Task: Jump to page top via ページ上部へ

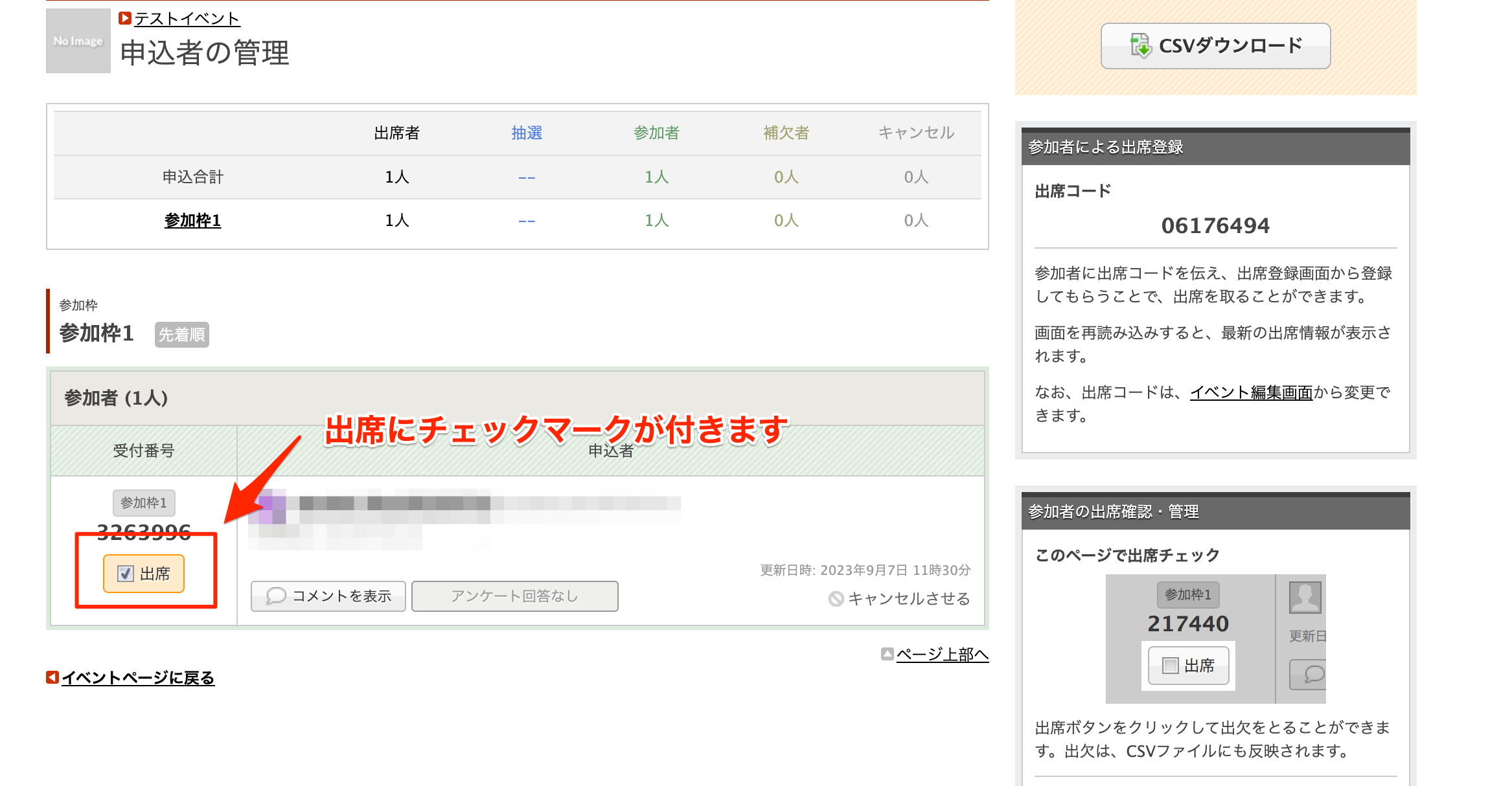Action: point(943,655)
